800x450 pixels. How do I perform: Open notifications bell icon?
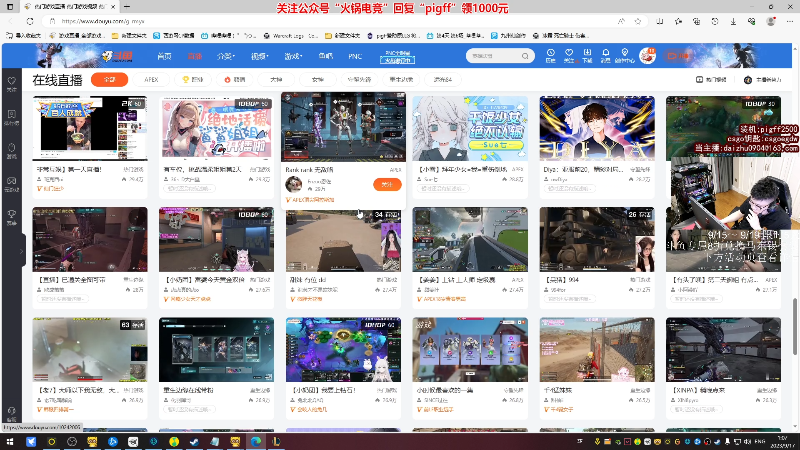point(606,55)
